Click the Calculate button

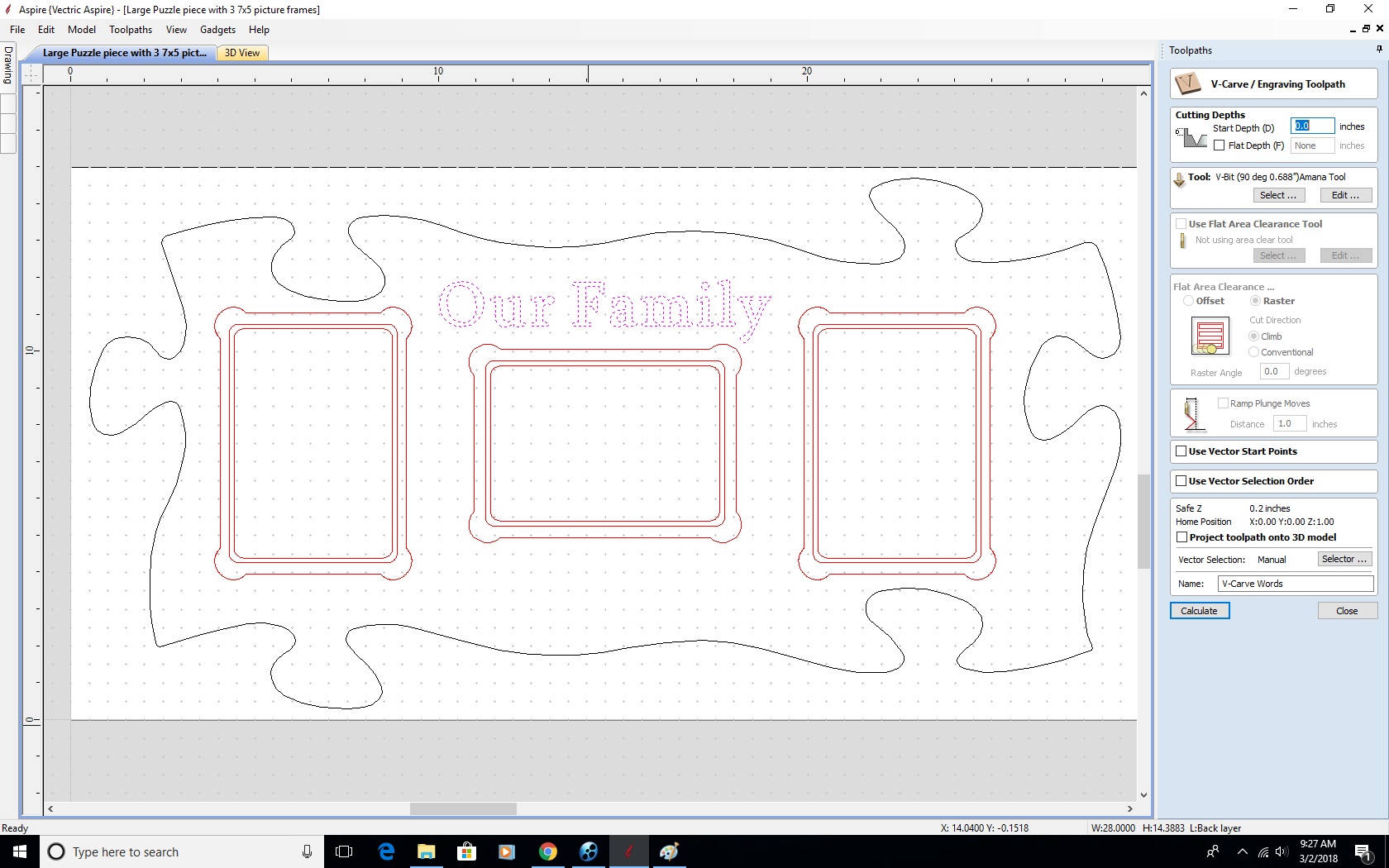(1200, 611)
